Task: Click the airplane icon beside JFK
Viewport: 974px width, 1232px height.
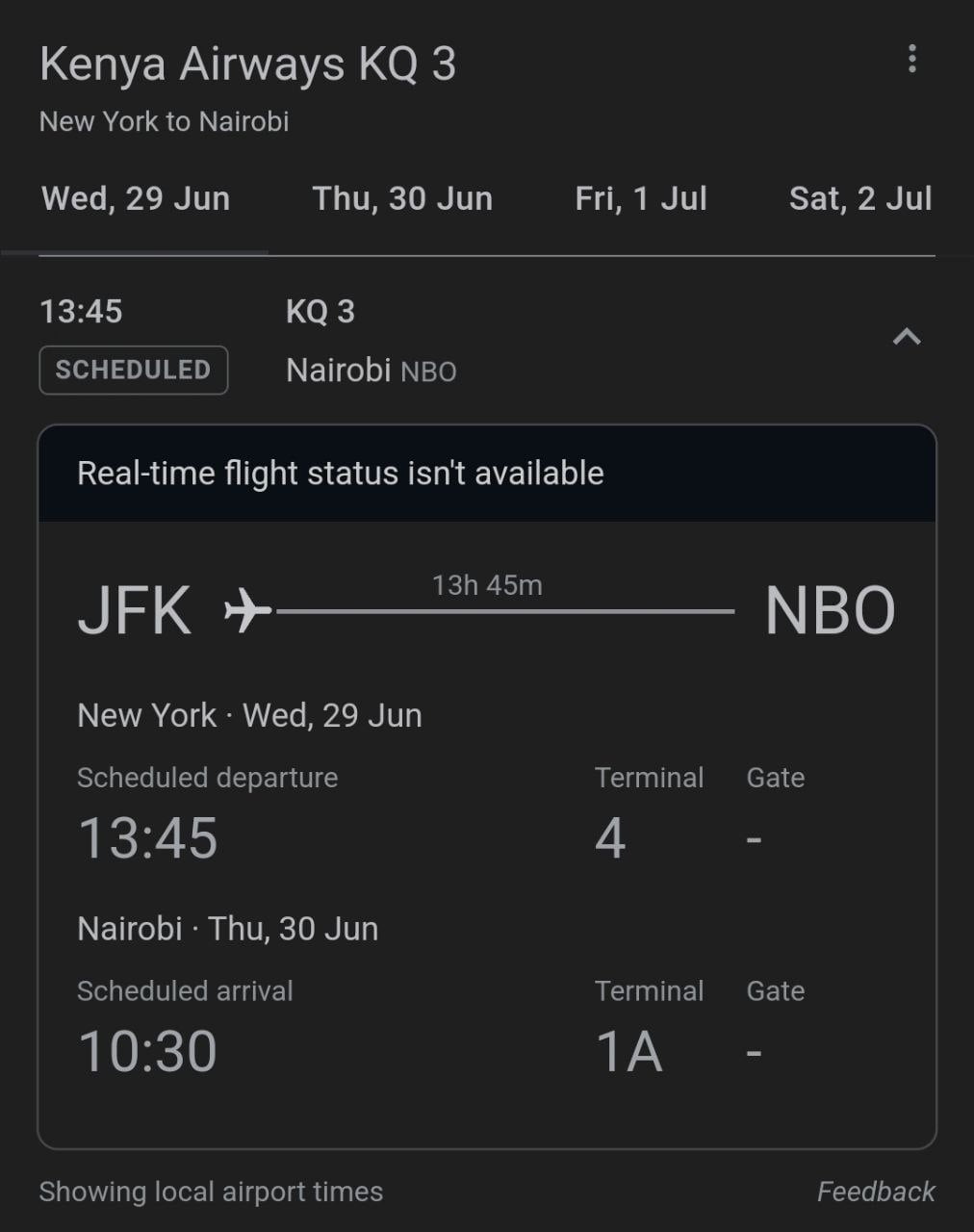Action: 246,610
